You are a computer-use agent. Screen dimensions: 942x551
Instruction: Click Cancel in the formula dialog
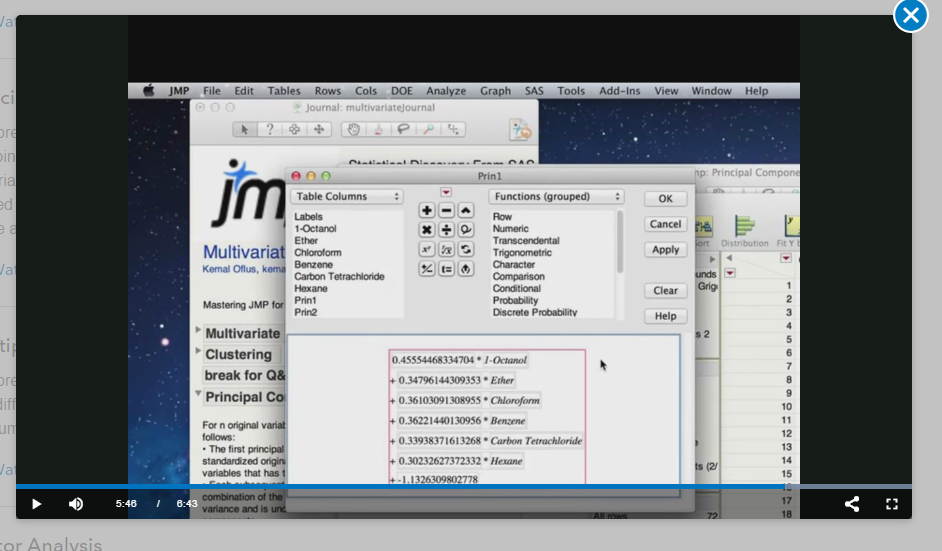pyautogui.click(x=665, y=224)
